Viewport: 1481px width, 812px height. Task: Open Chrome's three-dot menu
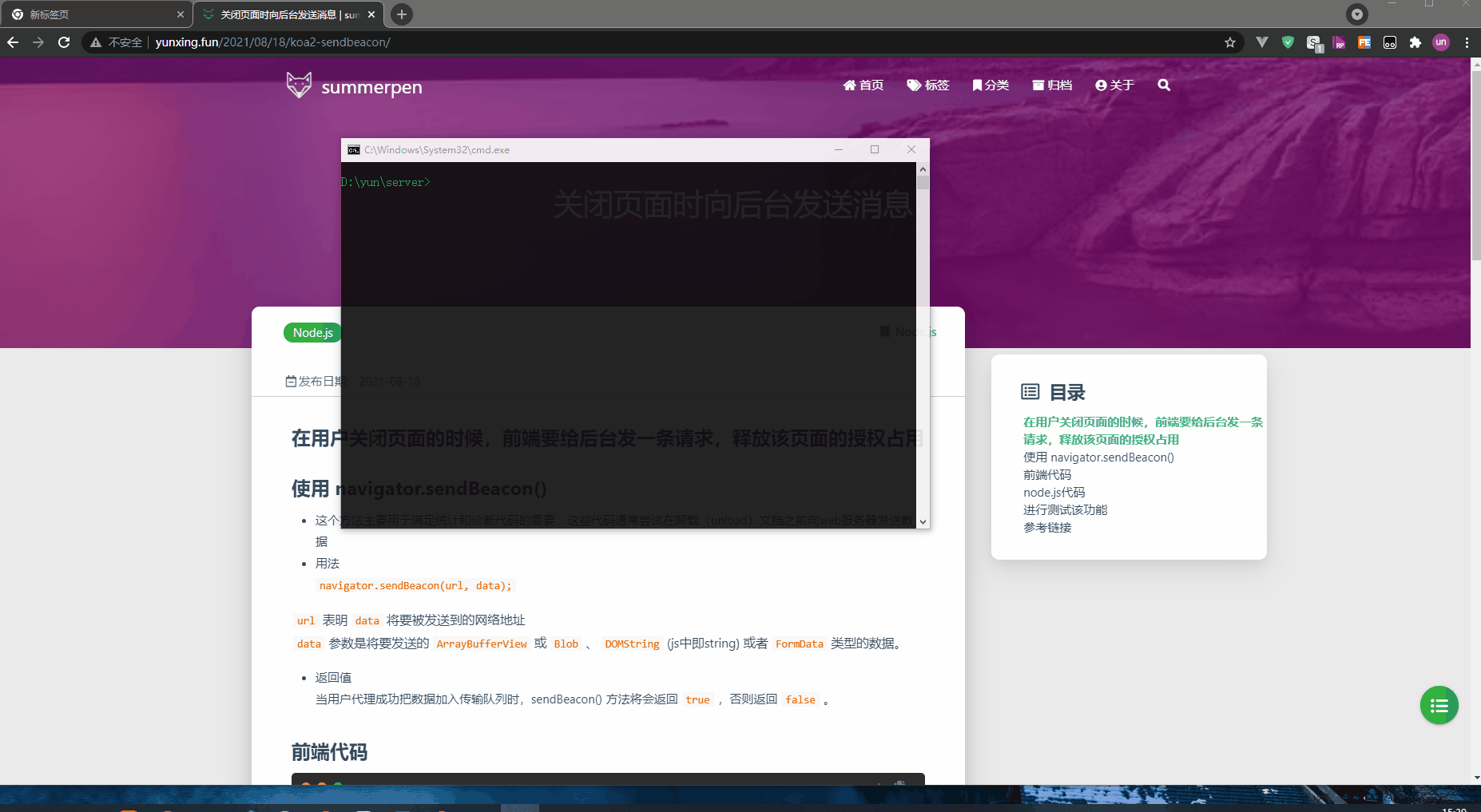click(1468, 42)
